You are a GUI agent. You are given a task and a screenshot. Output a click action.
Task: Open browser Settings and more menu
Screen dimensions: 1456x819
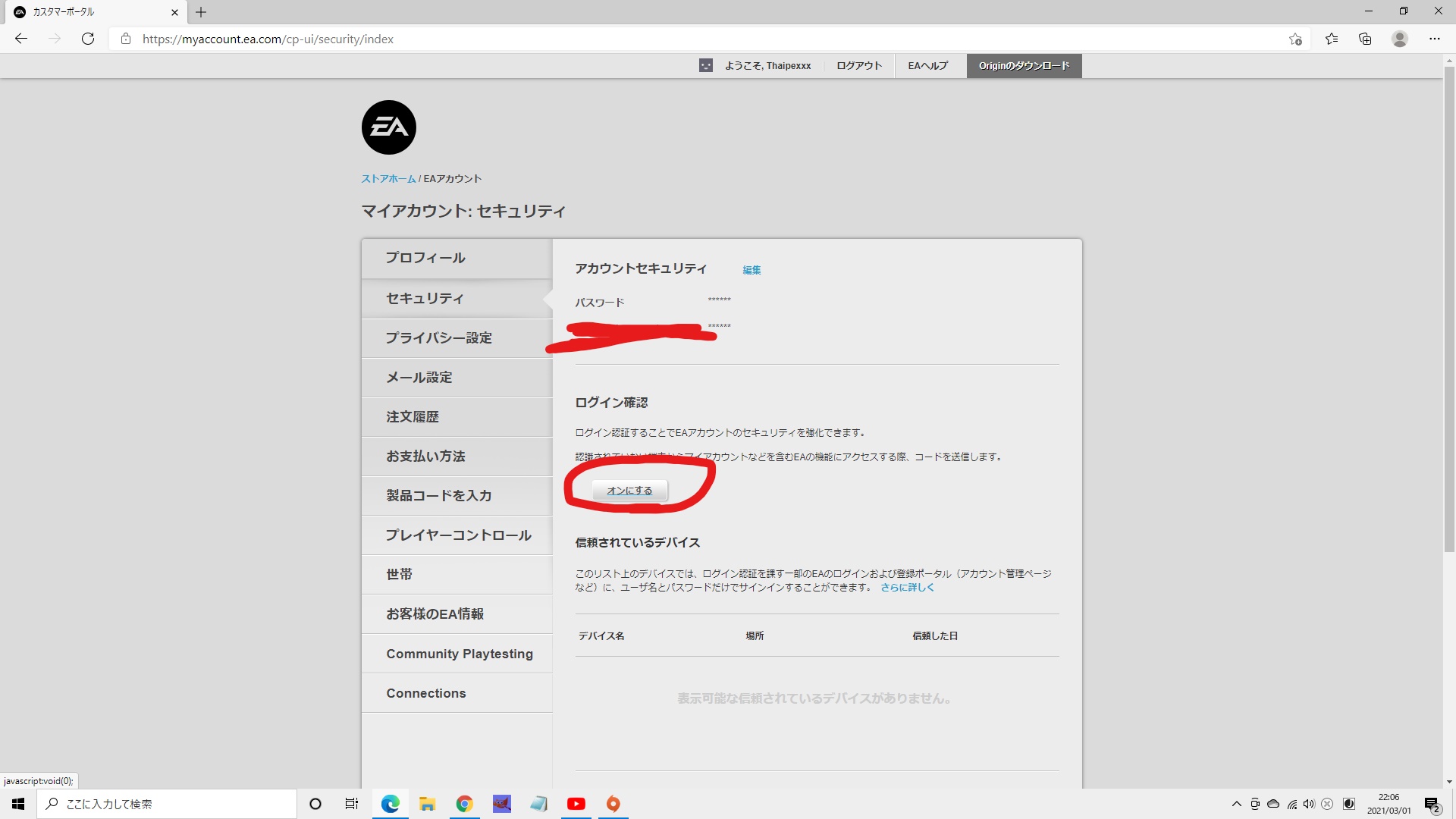(1435, 39)
